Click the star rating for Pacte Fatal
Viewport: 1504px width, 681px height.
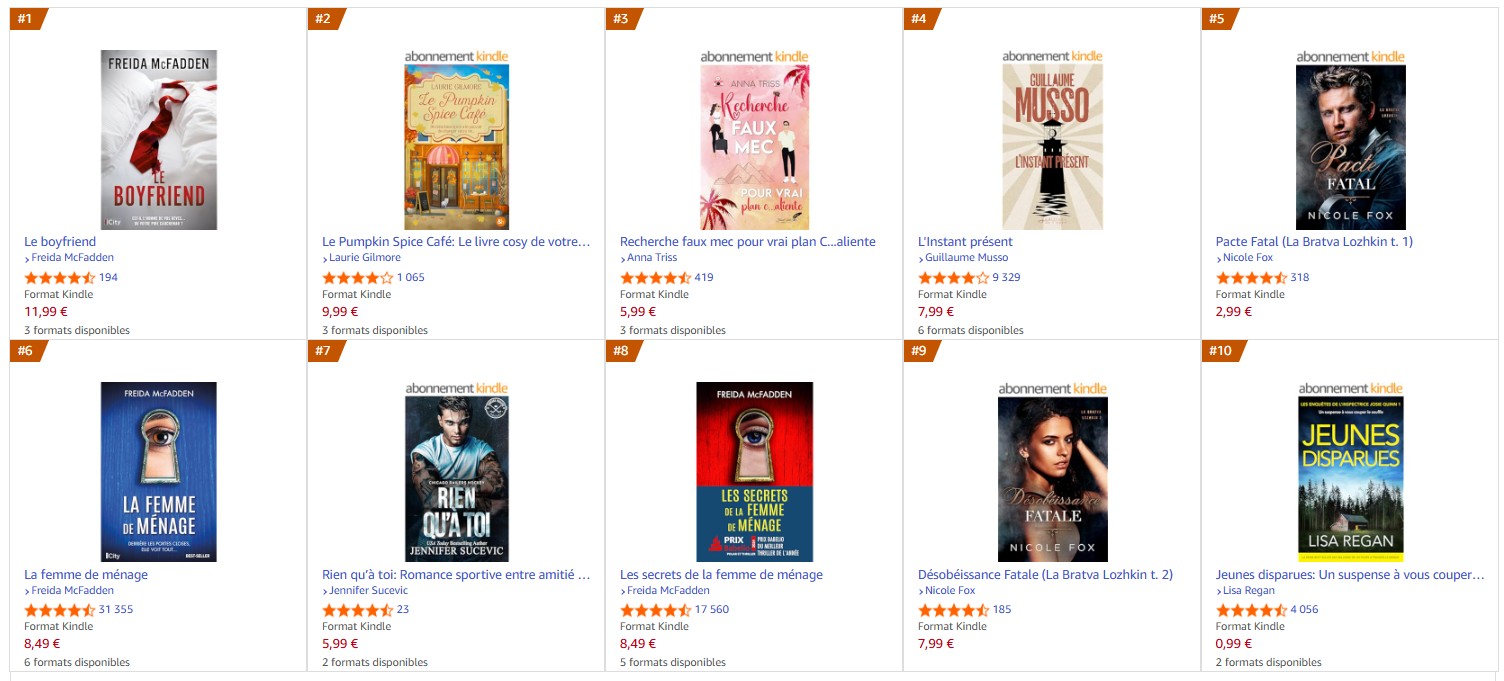pos(1251,278)
